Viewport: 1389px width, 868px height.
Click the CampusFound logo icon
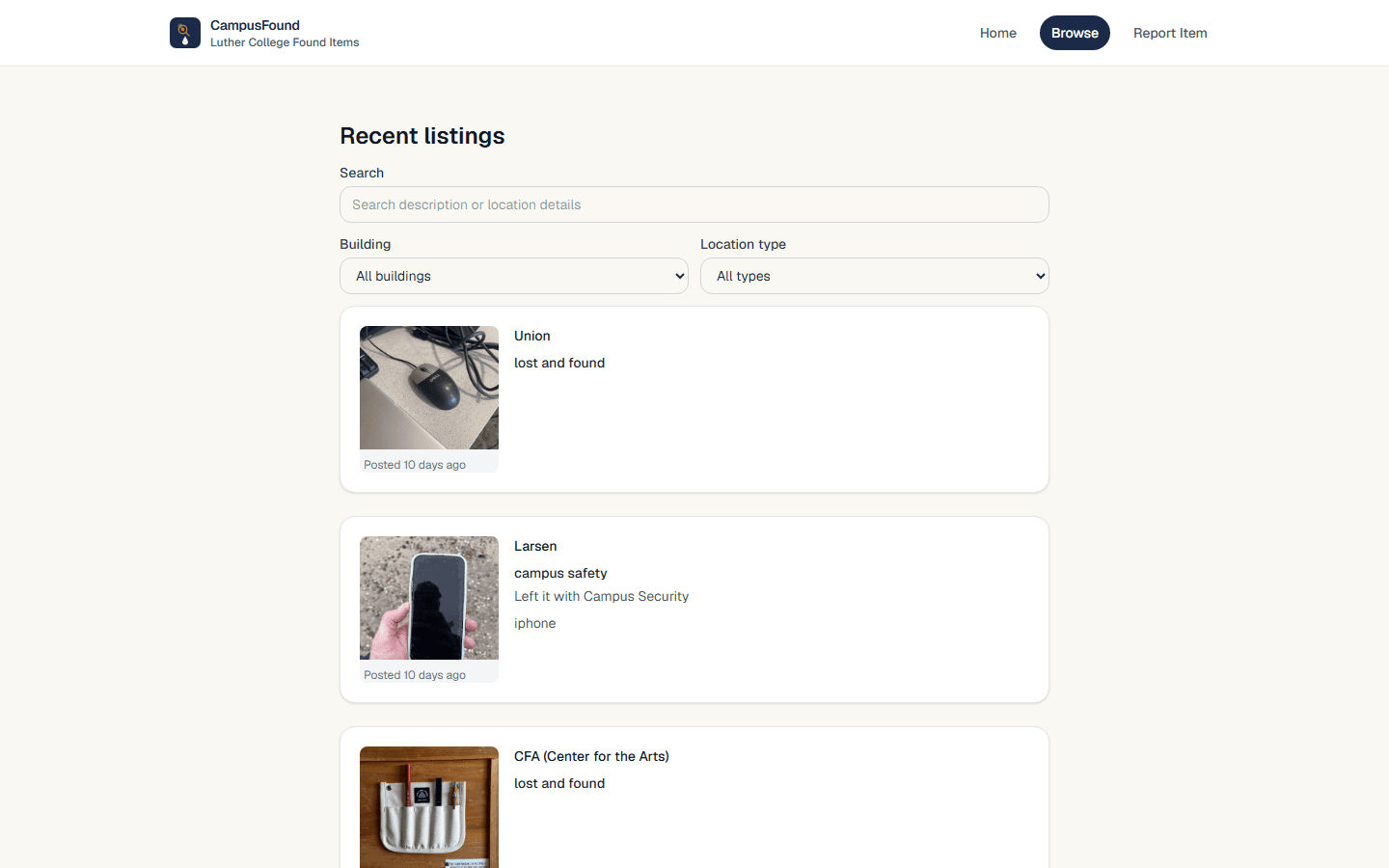point(185,33)
